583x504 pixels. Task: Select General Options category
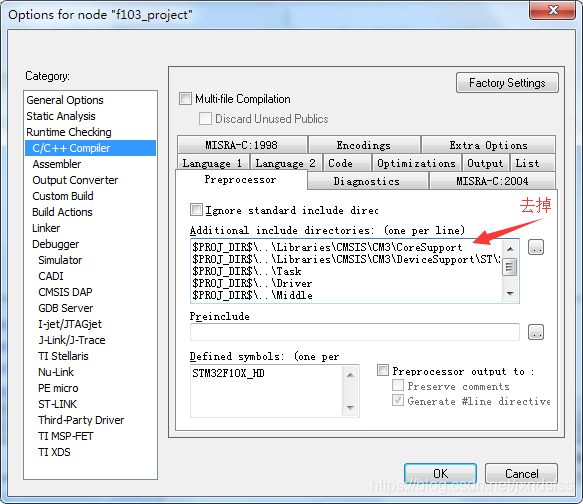click(65, 100)
